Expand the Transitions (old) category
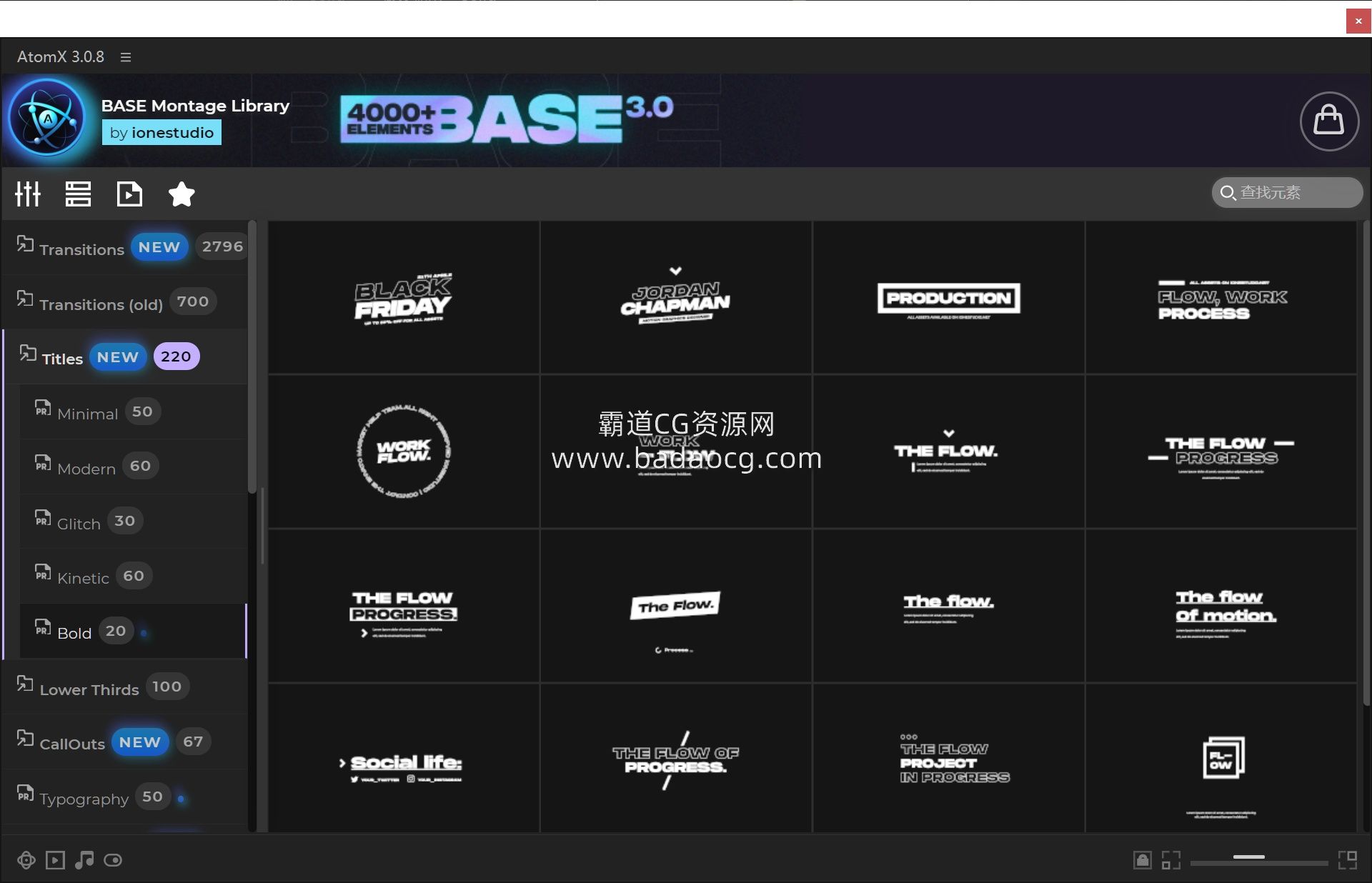The width and height of the screenshot is (1372, 883). pos(125,301)
